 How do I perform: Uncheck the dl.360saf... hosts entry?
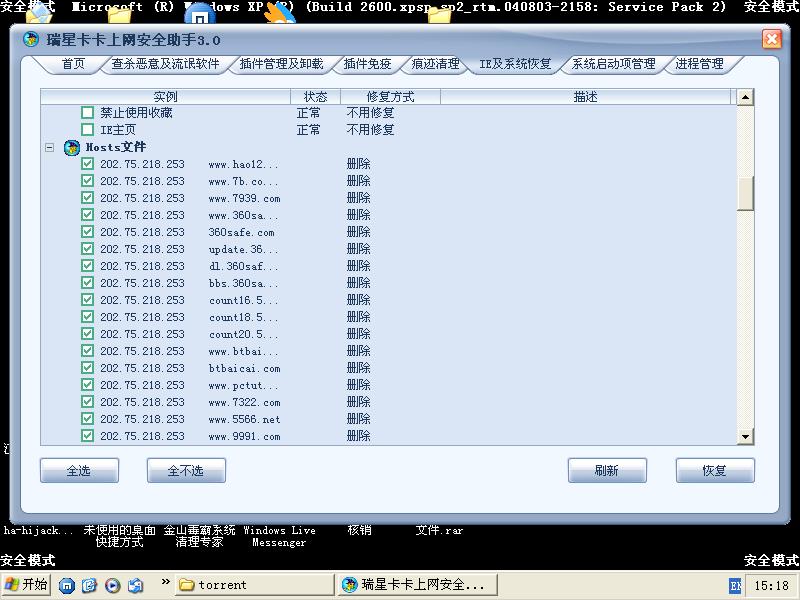pyautogui.click(x=88, y=266)
